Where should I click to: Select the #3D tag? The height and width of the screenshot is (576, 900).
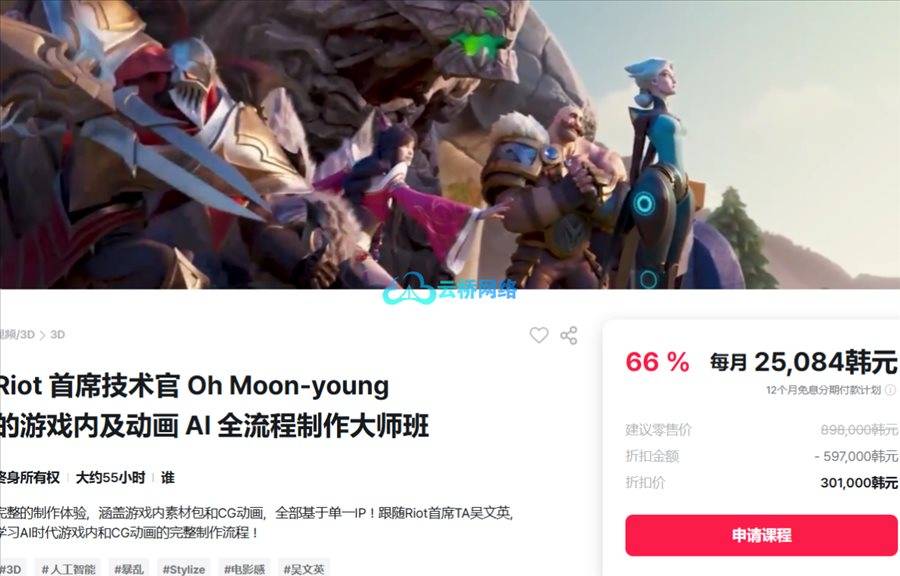pos(11,569)
